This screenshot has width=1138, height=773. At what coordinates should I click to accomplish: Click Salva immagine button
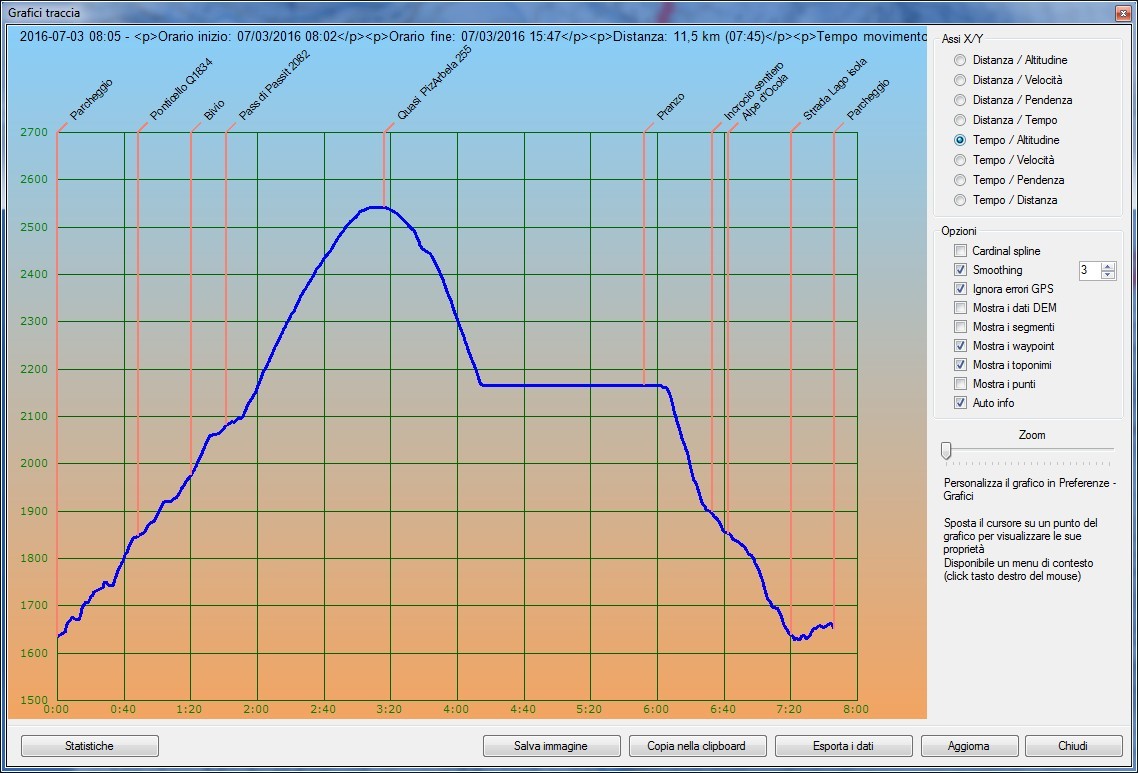(551, 746)
